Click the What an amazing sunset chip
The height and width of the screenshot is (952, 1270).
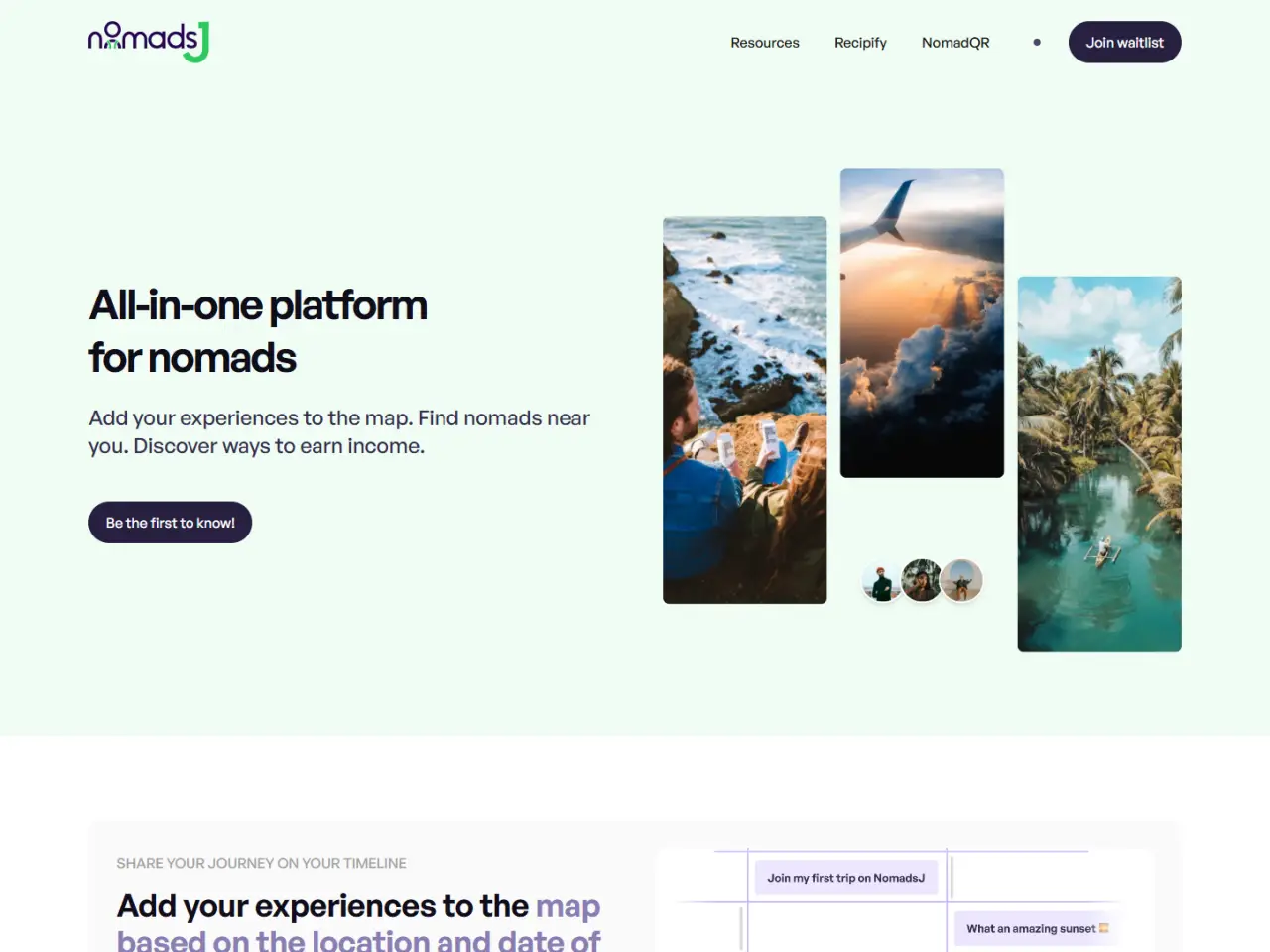click(x=1037, y=929)
